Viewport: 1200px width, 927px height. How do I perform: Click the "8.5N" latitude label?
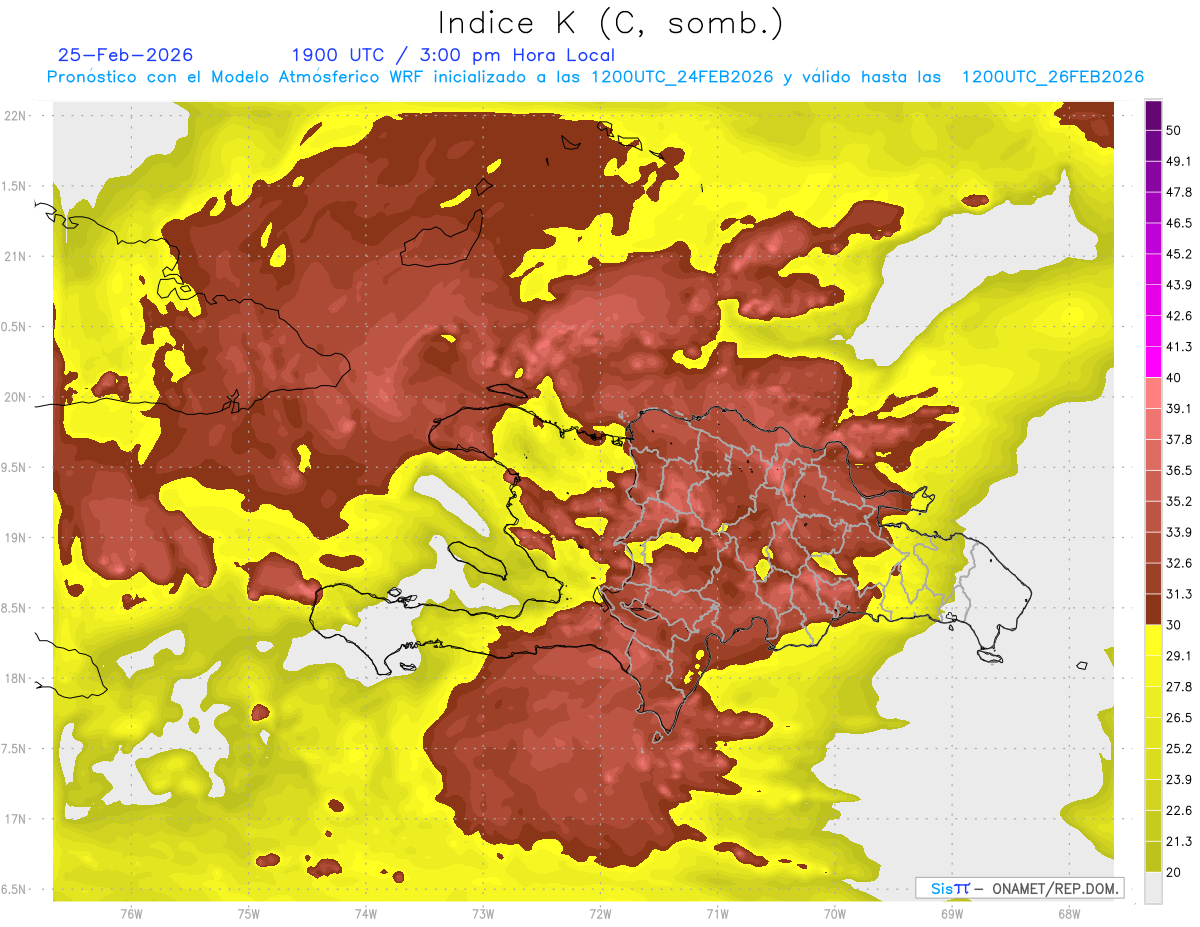pyautogui.click(x=15, y=608)
